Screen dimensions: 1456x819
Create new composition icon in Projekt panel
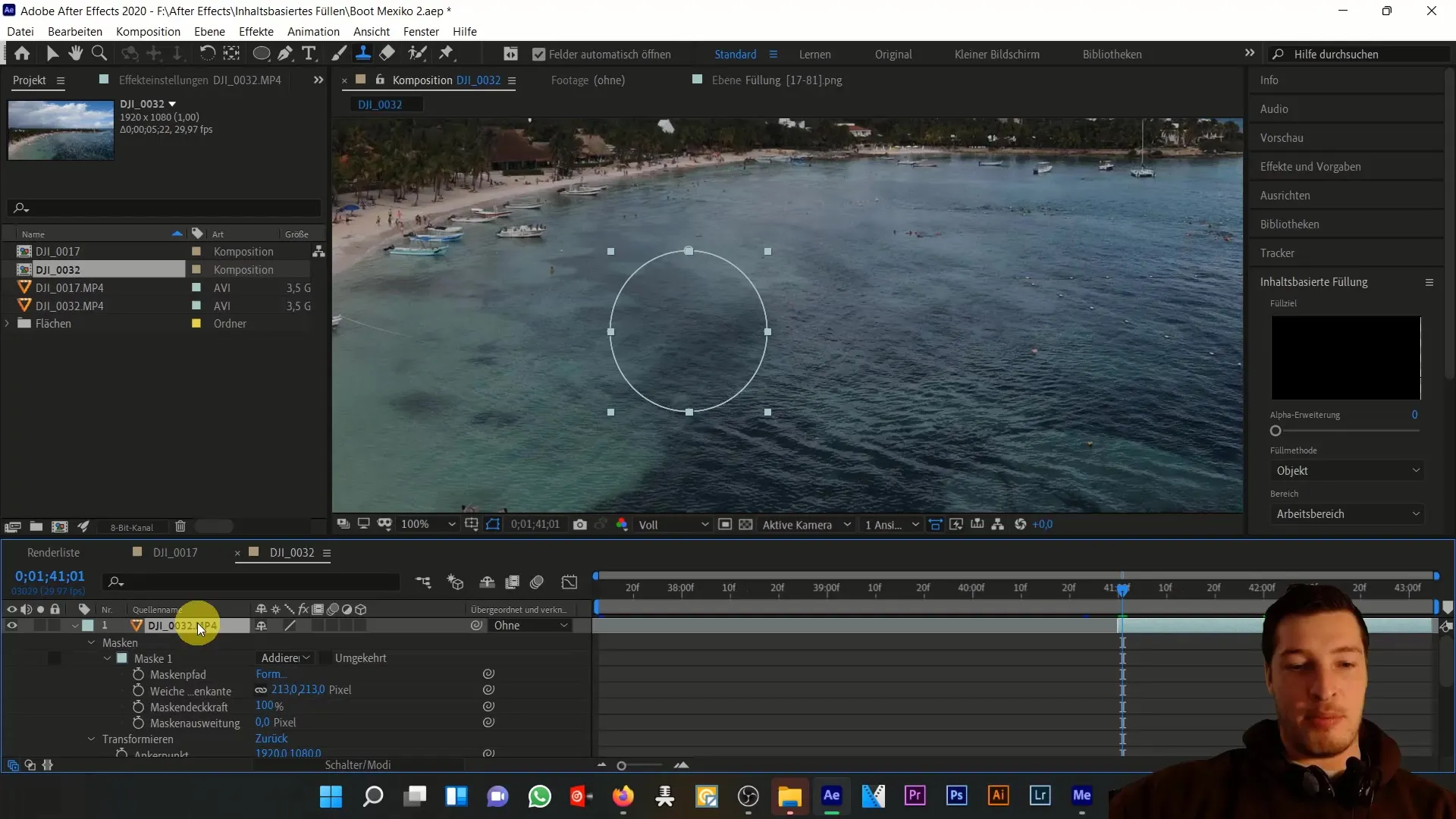59,527
